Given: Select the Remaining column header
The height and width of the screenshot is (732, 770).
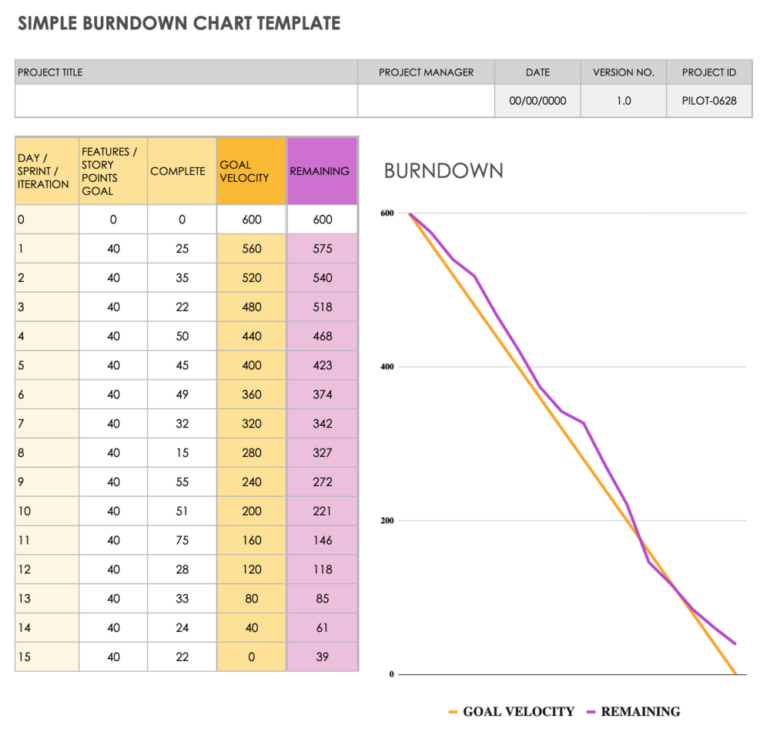Looking at the screenshot, I should (x=321, y=171).
